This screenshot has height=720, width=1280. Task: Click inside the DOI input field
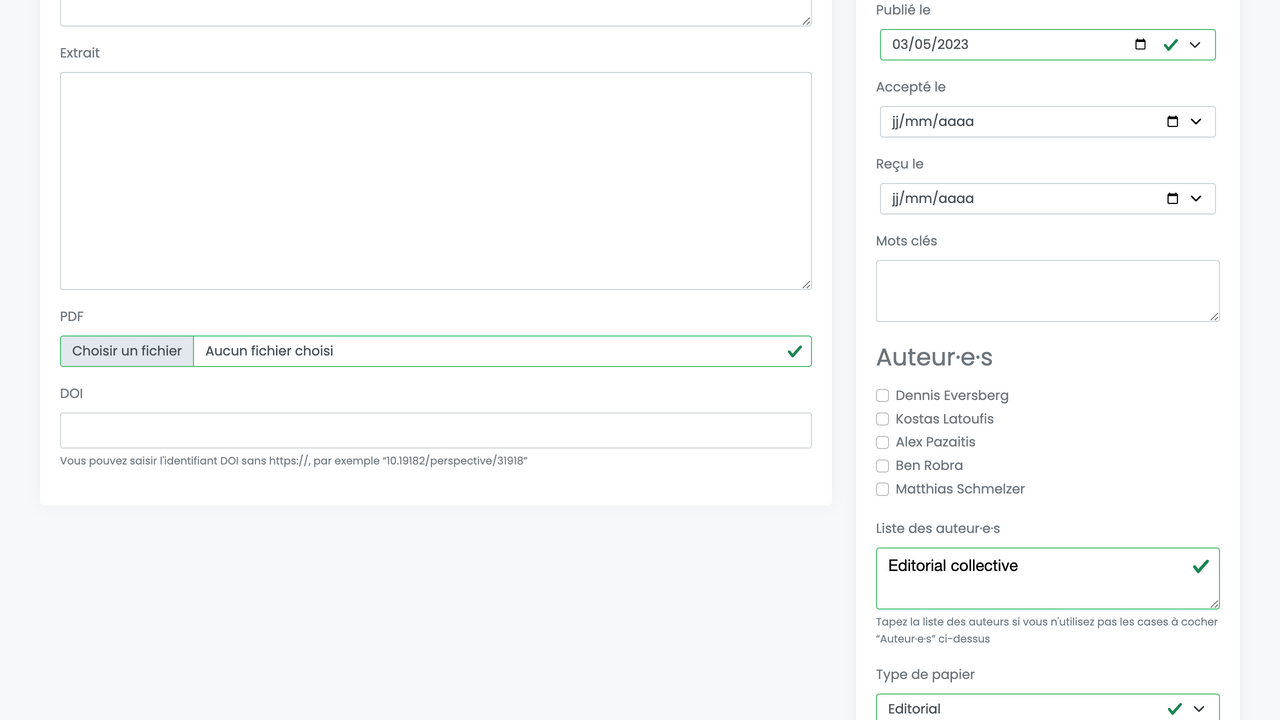tap(435, 431)
